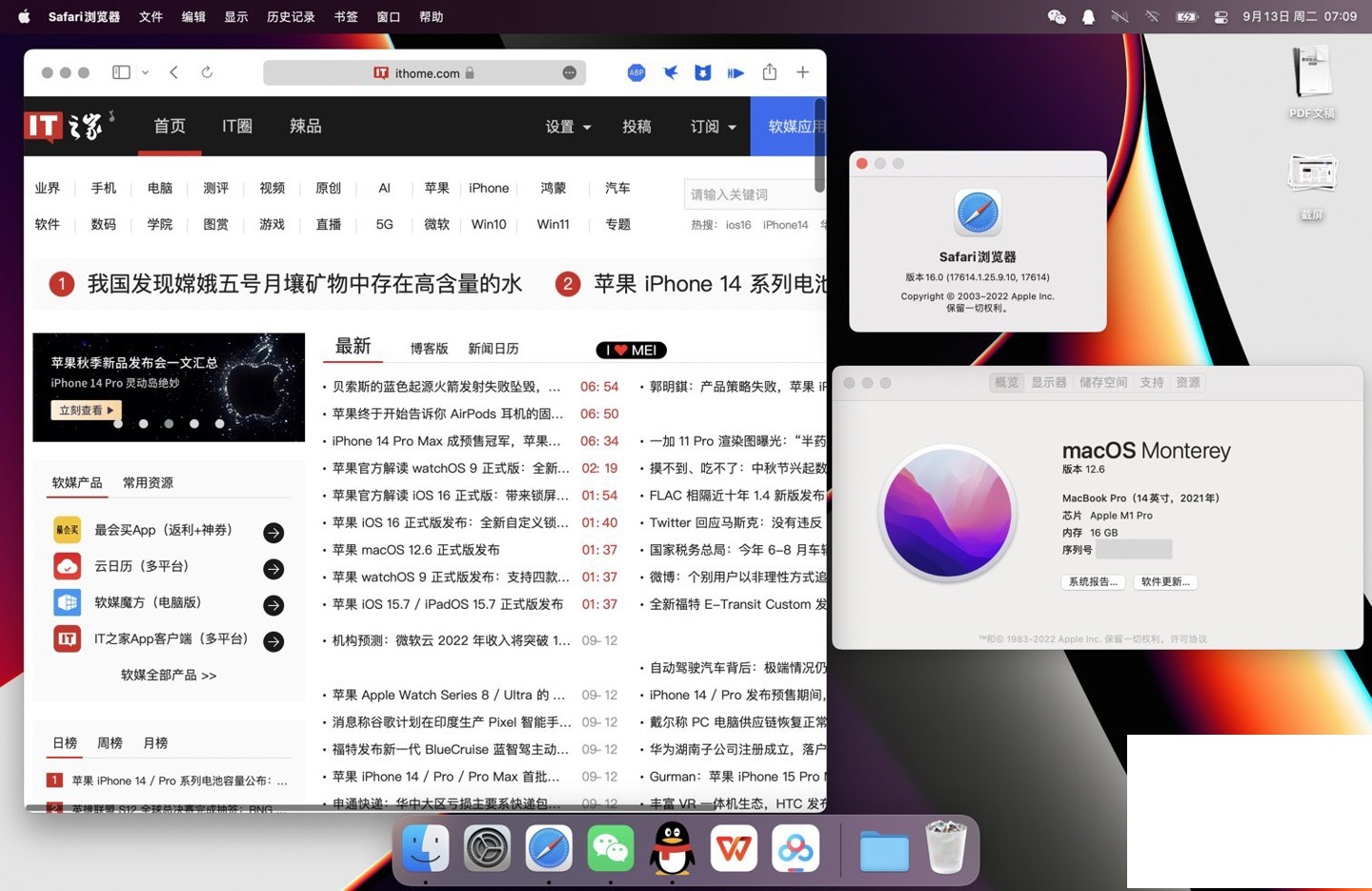Click ithome.com address bar
The image size is (1372, 891).
click(424, 73)
